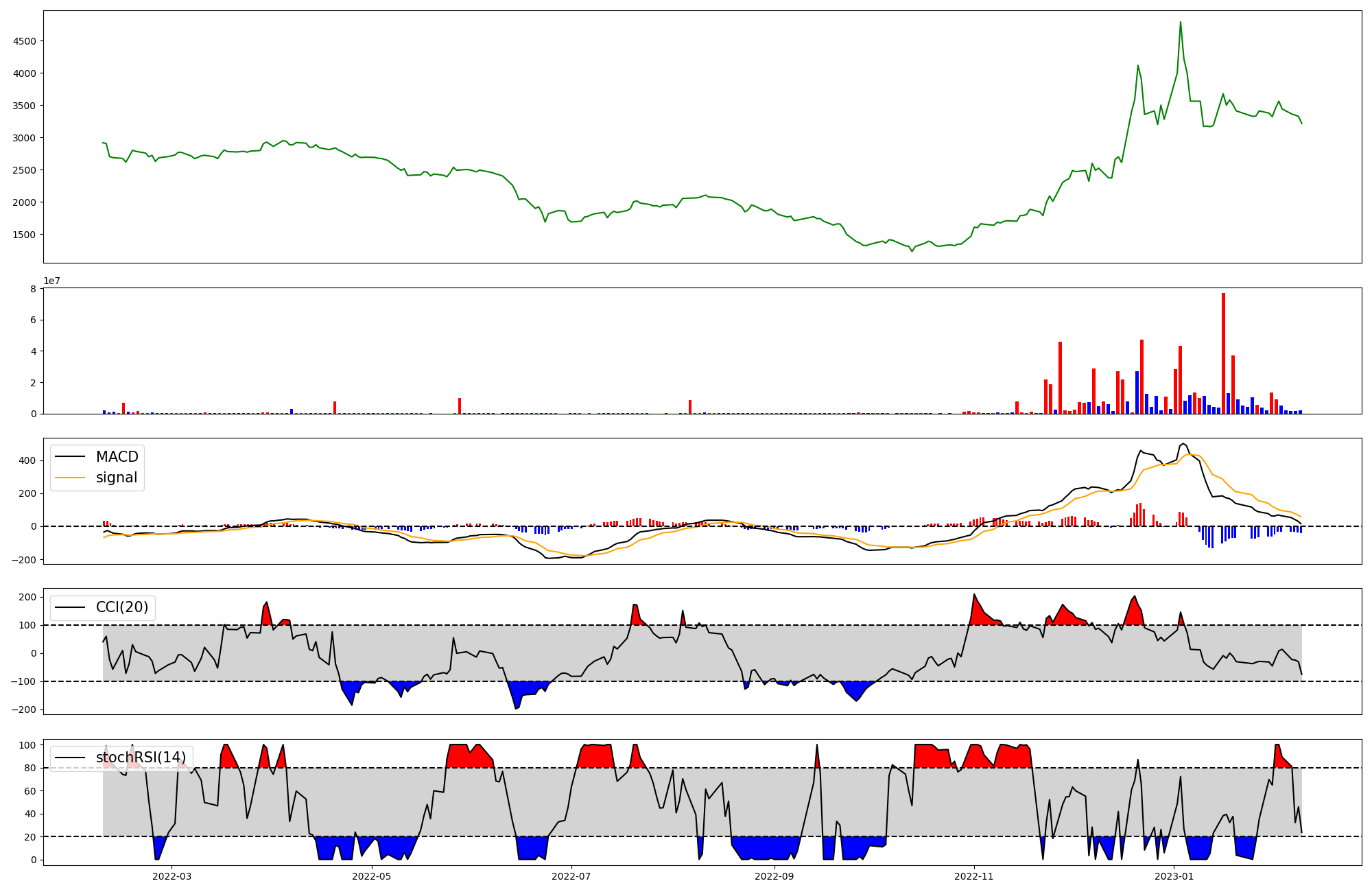
Task: Click the black MACD legend line sample
Action: tap(70, 457)
